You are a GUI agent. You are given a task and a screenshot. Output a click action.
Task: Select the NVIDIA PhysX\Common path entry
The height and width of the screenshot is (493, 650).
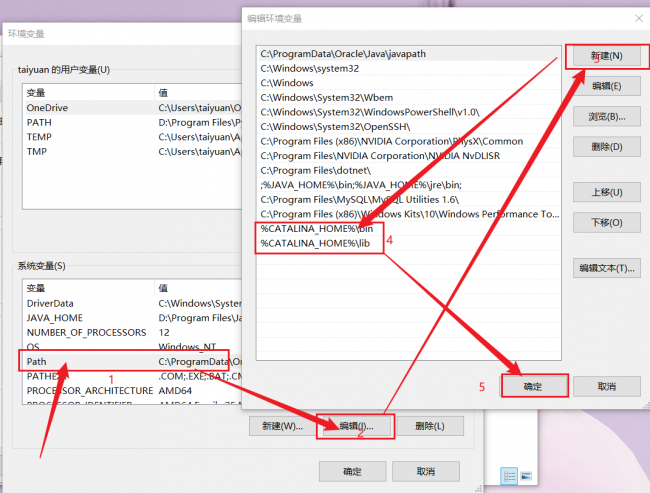click(x=409, y=141)
